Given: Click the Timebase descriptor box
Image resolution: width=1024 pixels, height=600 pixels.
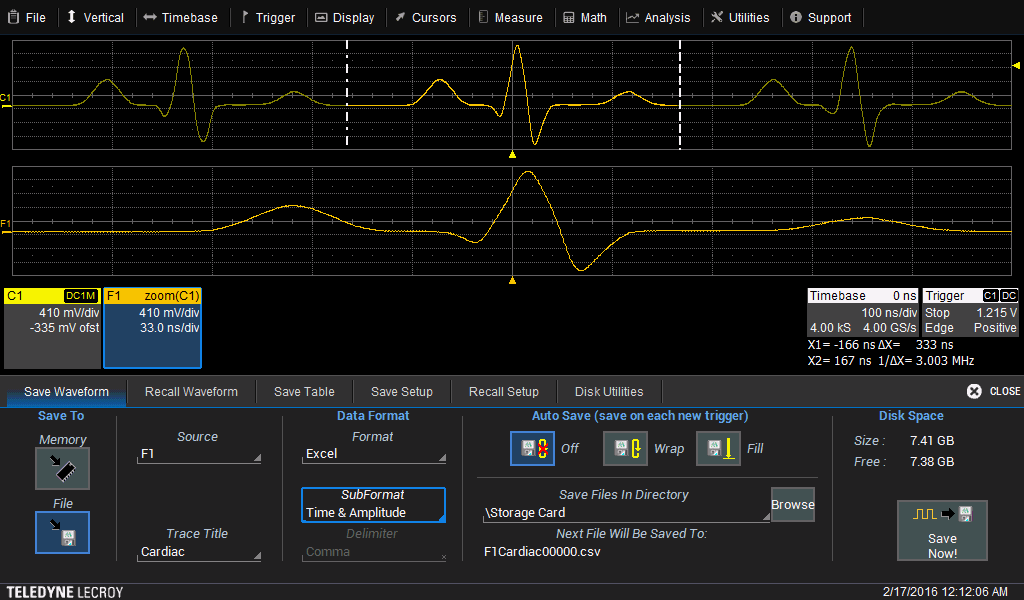Looking at the screenshot, I should [862, 312].
